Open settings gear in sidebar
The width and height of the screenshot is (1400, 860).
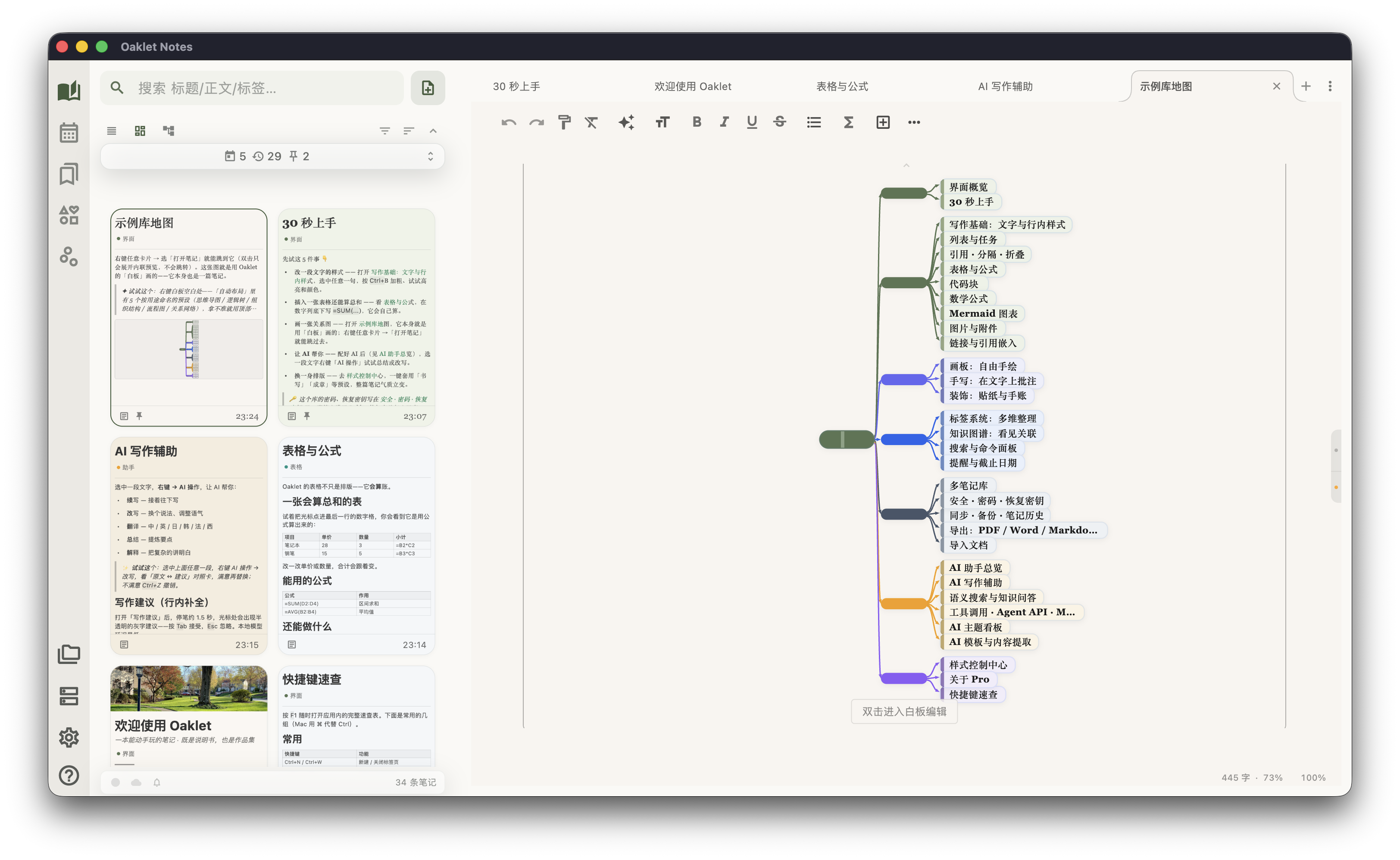click(x=69, y=738)
